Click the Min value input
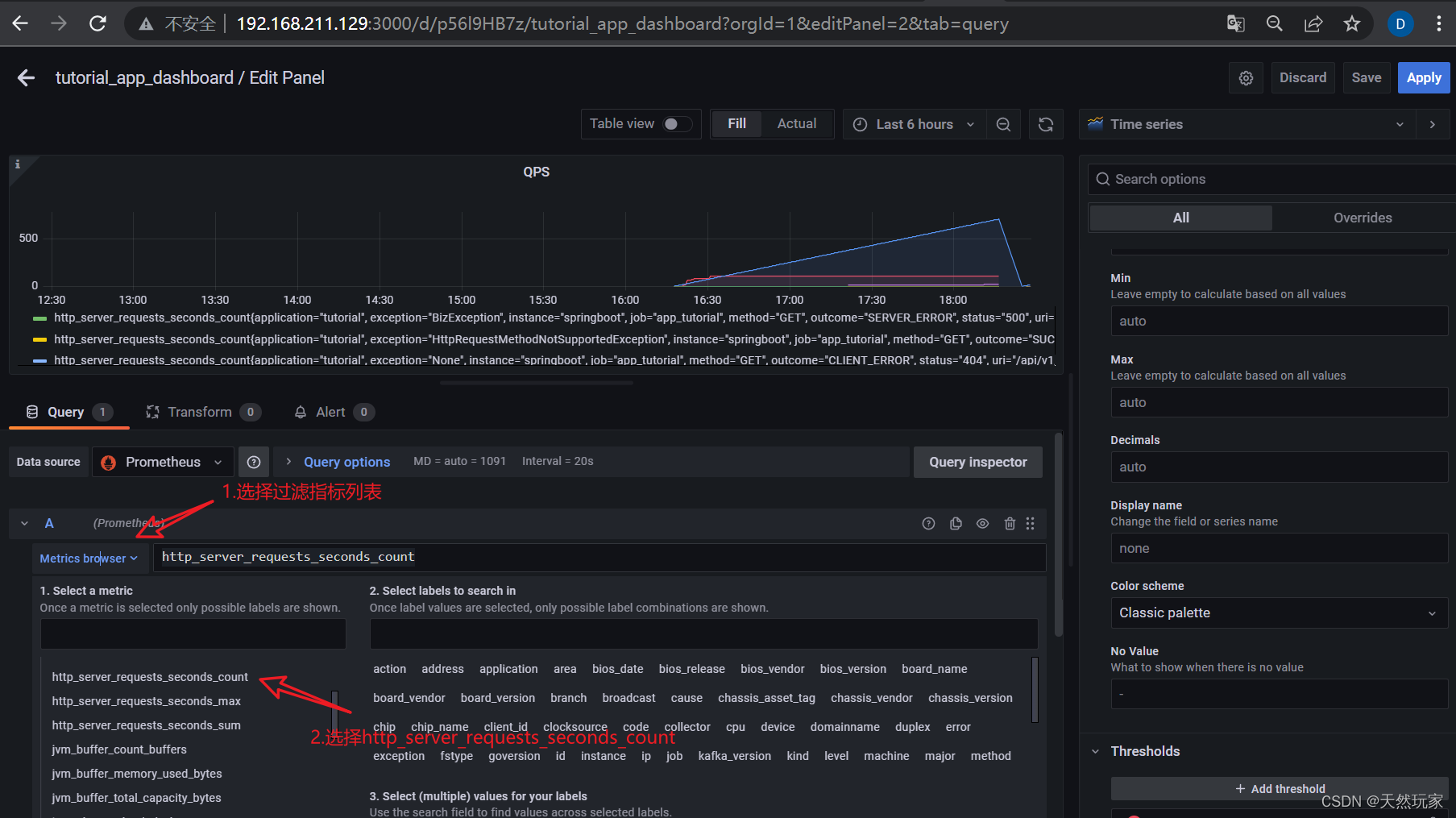Image resolution: width=1456 pixels, height=818 pixels. click(1279, 321)
